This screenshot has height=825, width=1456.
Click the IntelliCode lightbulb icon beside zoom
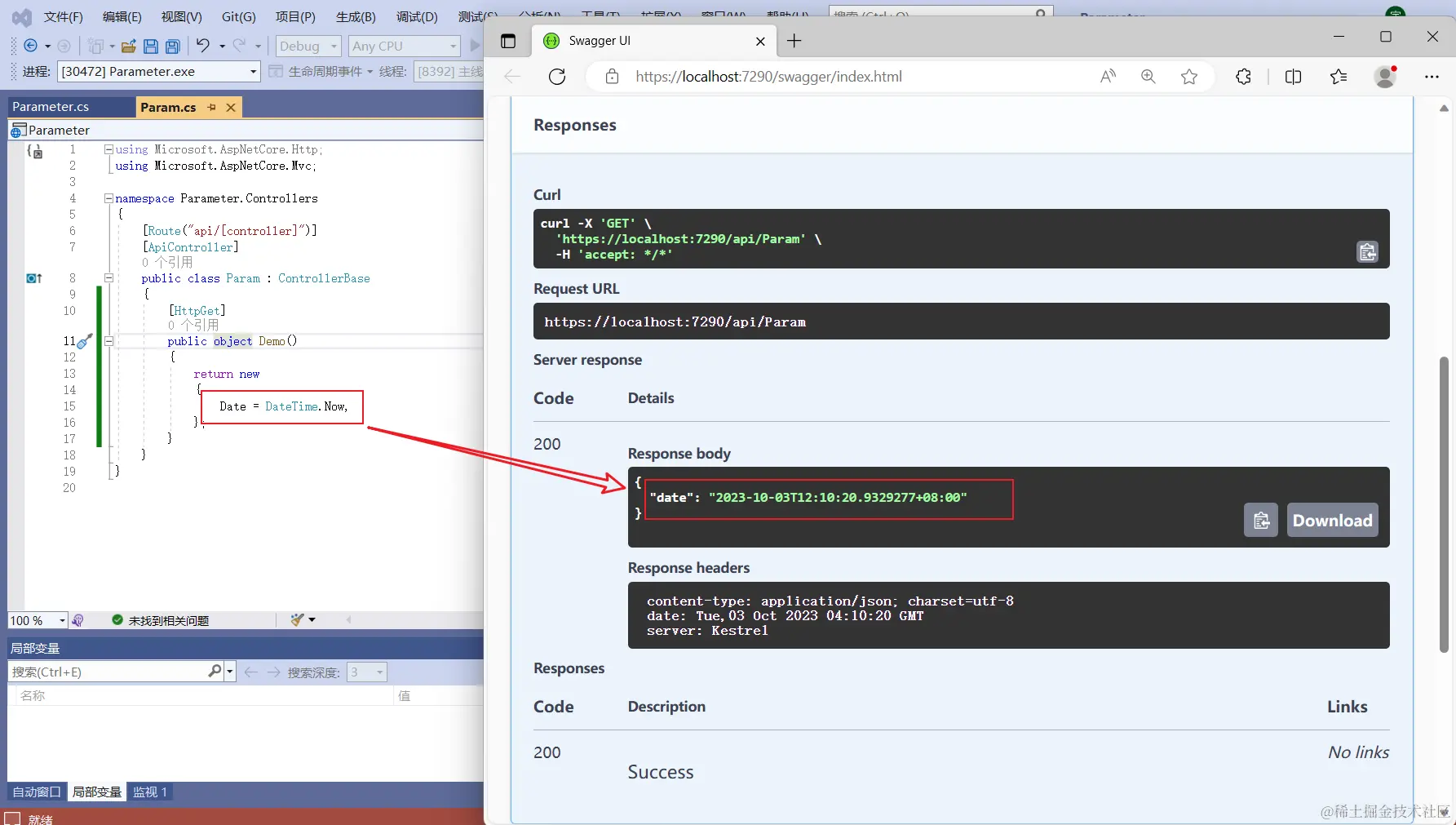coord(77,620)
